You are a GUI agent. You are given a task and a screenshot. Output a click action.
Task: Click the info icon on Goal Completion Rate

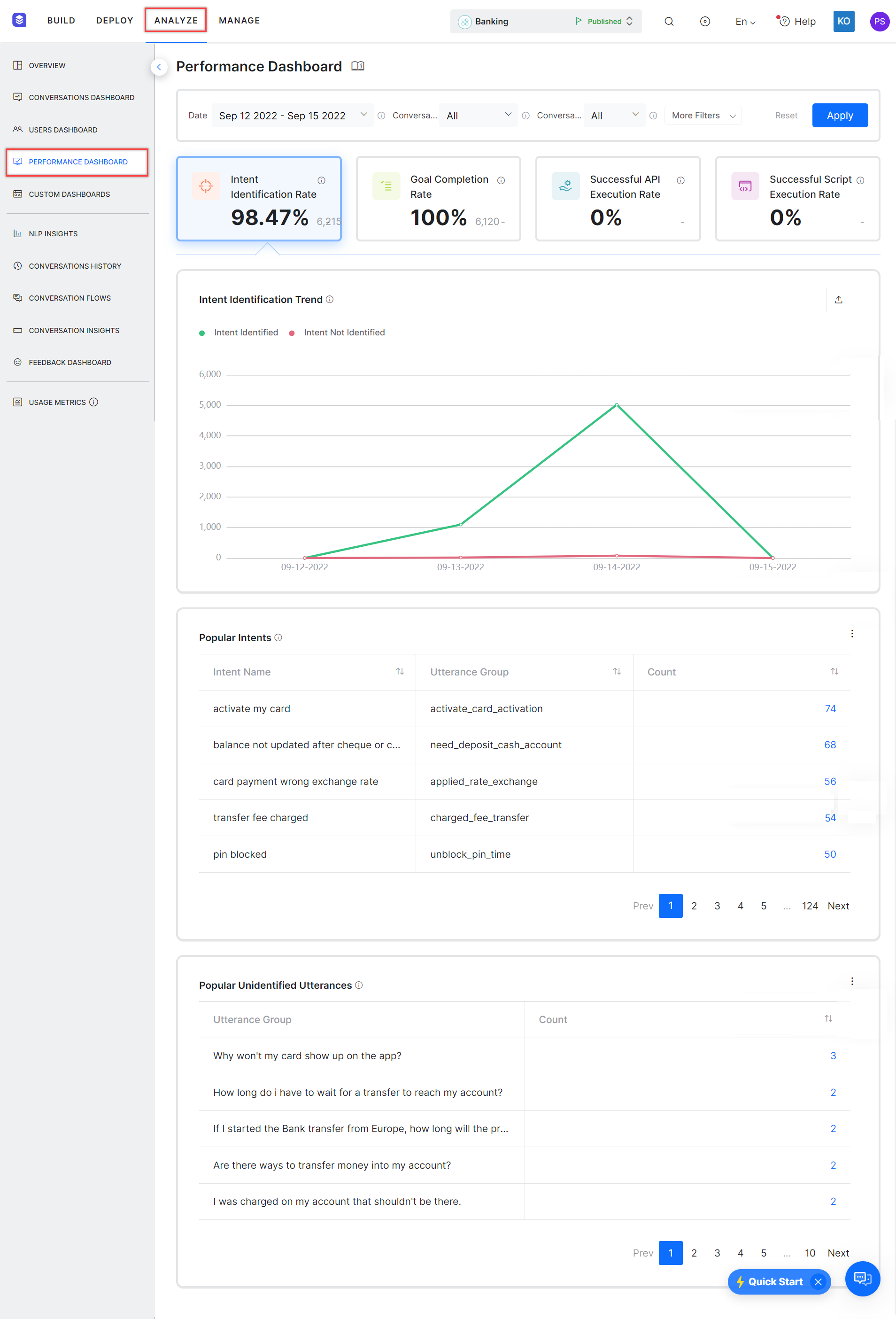(x=501, y=179)
